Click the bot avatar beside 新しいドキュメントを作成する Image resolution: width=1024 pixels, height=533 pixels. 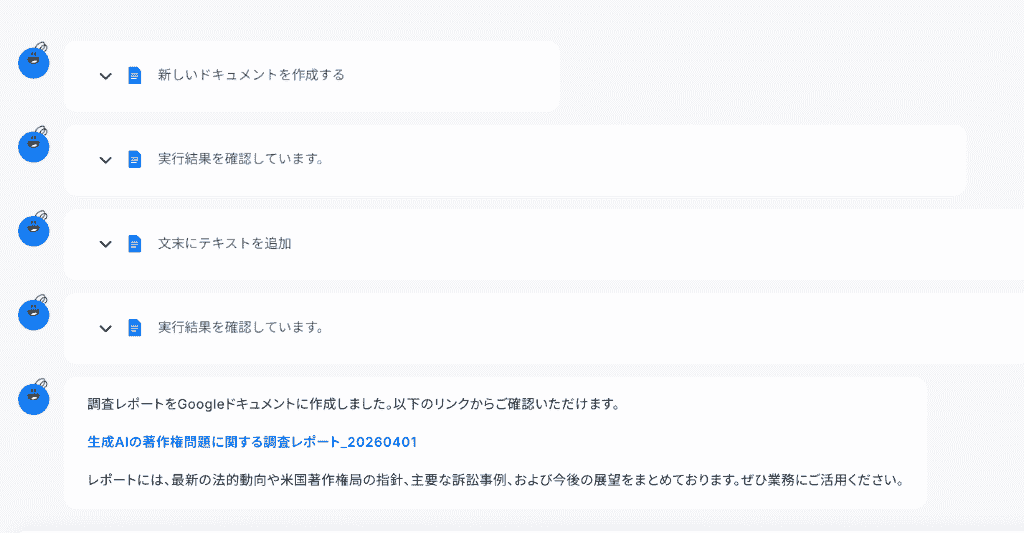(34, 62)
